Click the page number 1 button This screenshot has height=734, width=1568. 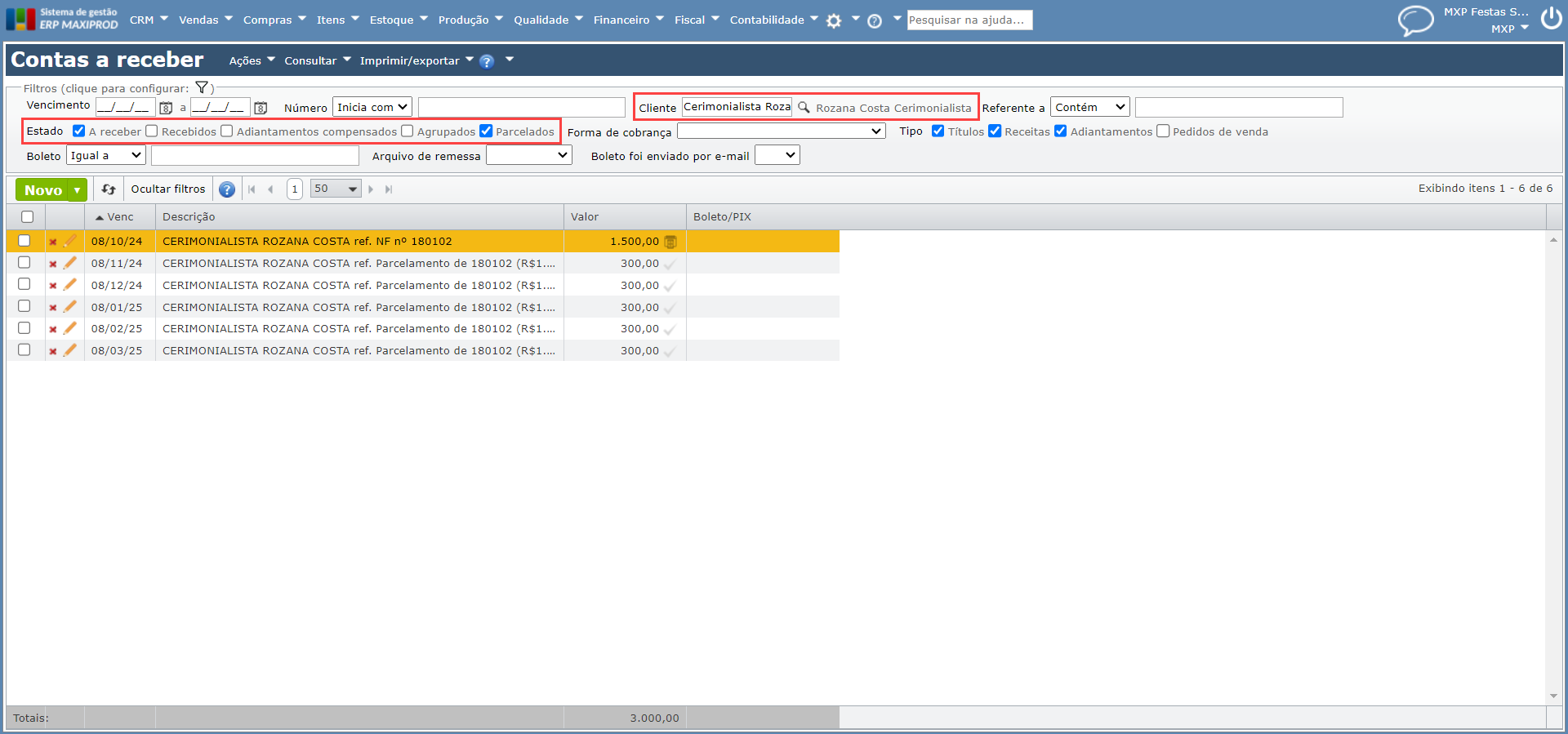point(295,189)
